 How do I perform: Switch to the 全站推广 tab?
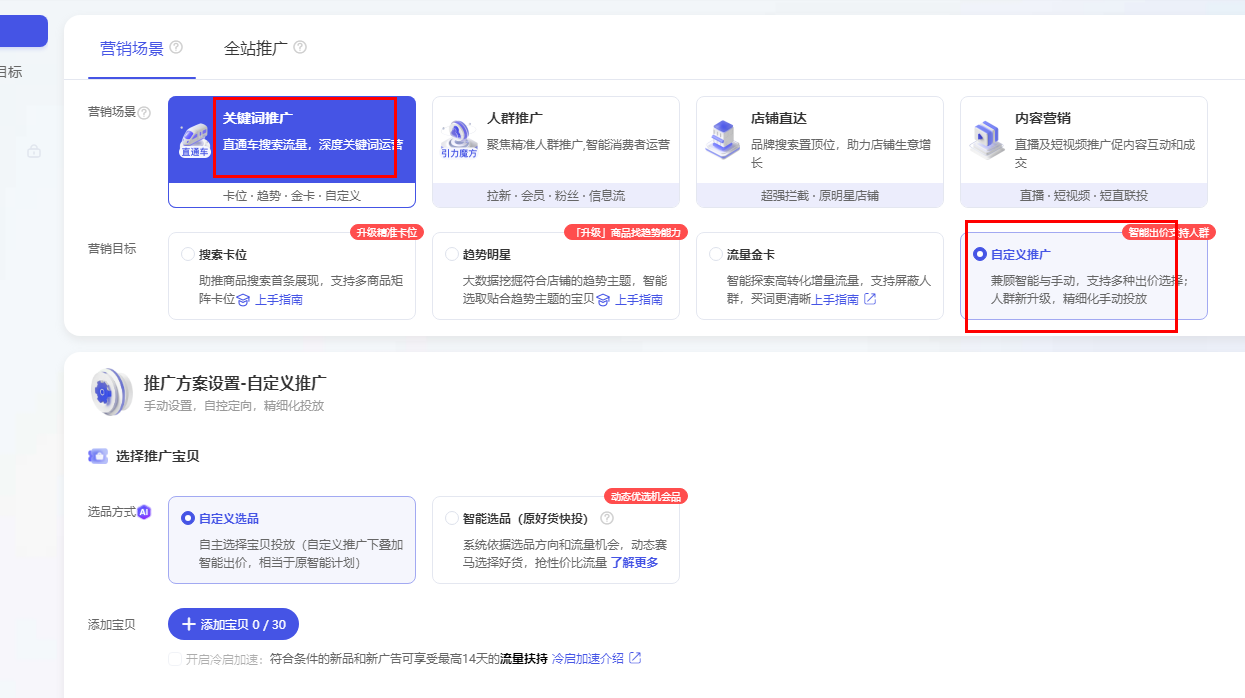256,48
